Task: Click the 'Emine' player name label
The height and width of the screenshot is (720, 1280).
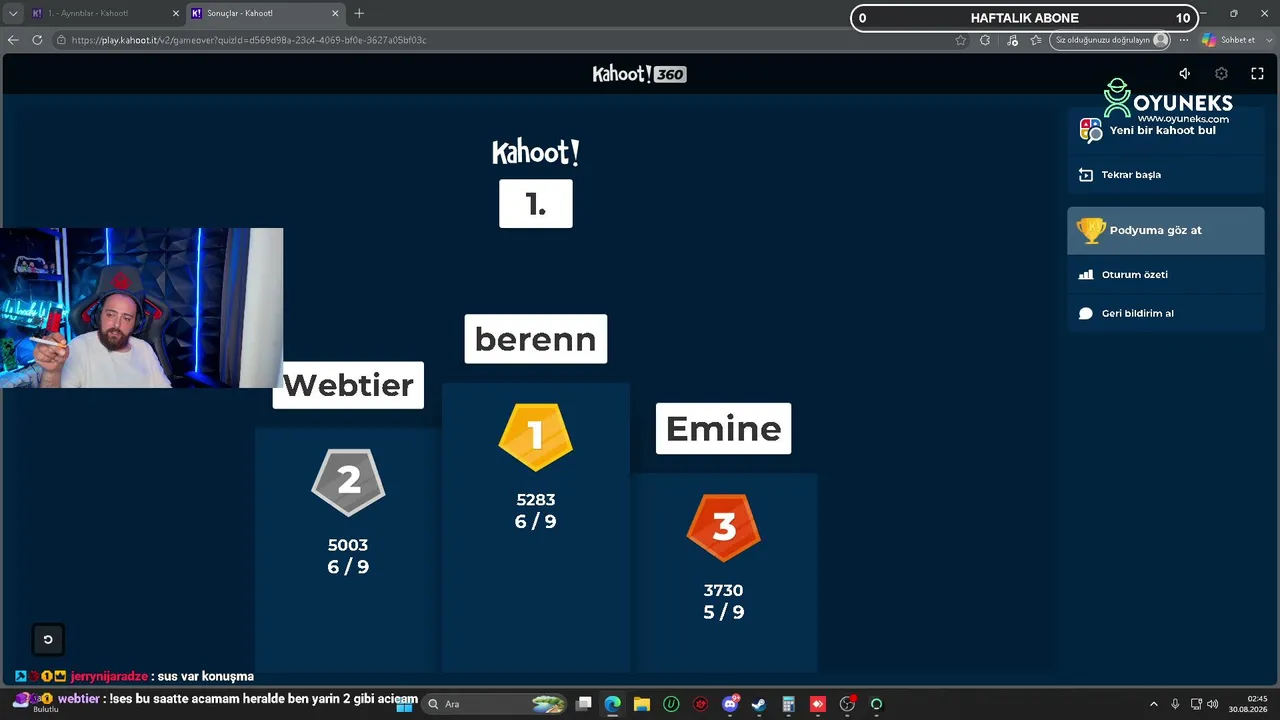Action: coord(724,429)
